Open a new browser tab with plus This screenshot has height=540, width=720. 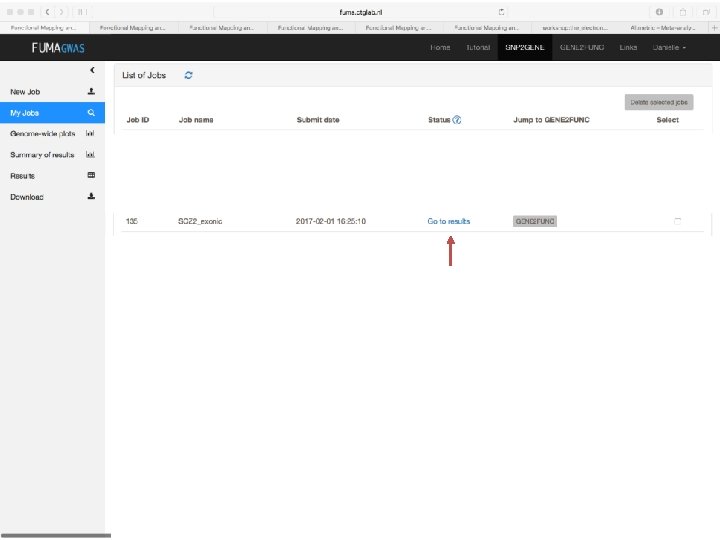714,28
